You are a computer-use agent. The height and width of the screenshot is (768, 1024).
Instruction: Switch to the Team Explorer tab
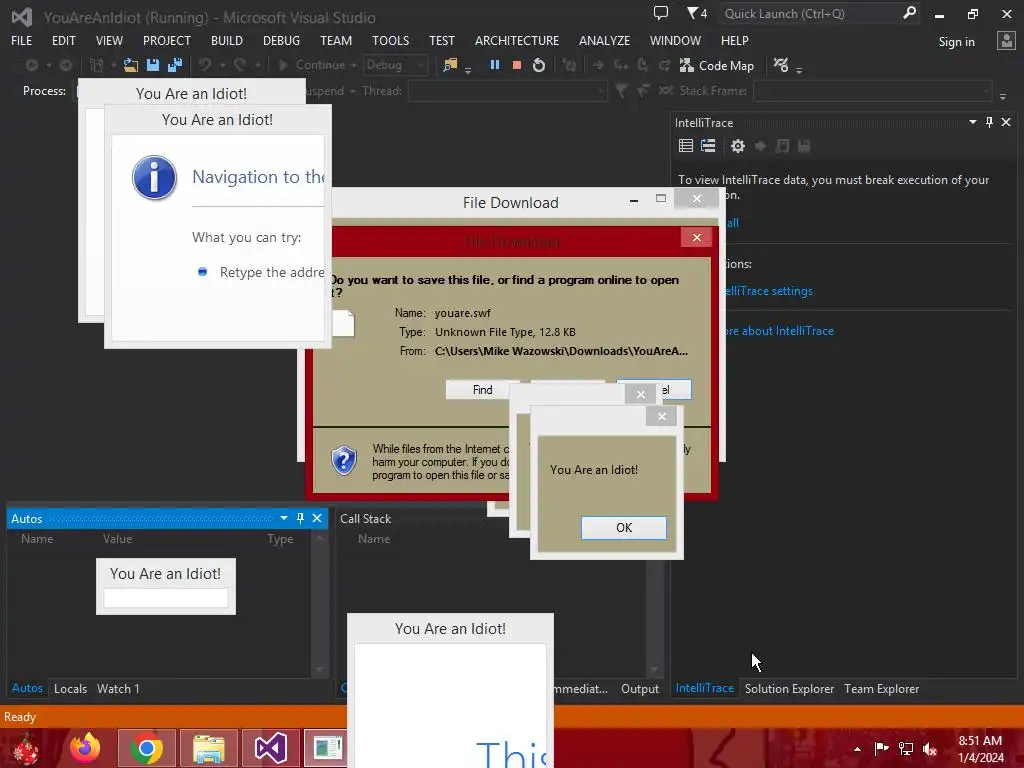click(881, 688)
